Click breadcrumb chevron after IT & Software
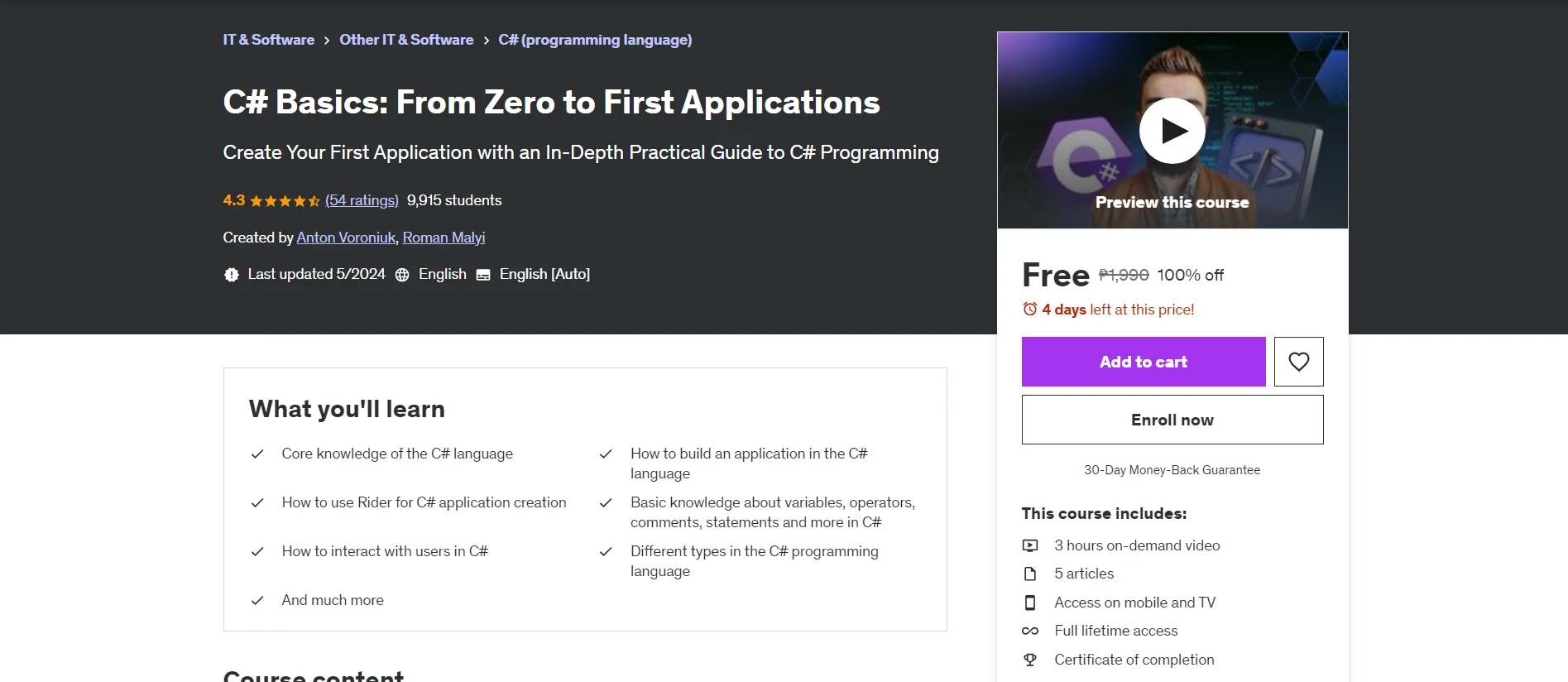 coord(327,41)
